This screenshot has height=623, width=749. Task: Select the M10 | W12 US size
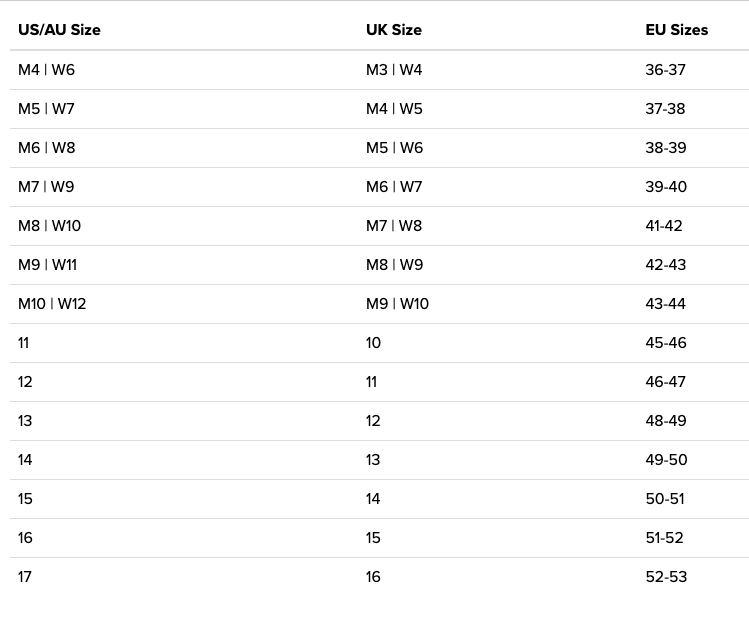52,304
